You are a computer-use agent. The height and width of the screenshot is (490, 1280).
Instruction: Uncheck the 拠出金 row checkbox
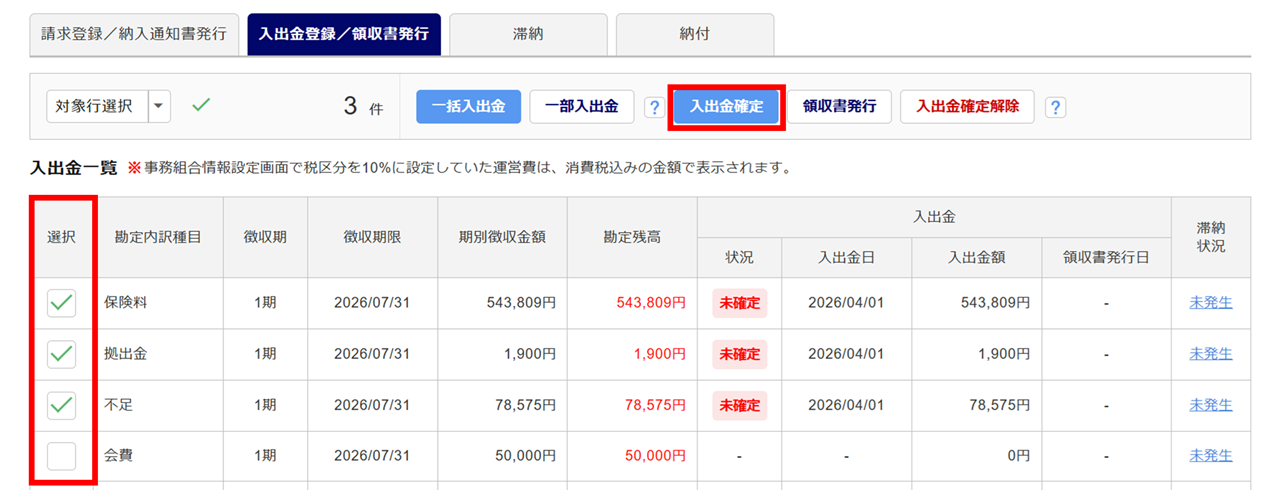pyautogui.click(x=62, y=354)
